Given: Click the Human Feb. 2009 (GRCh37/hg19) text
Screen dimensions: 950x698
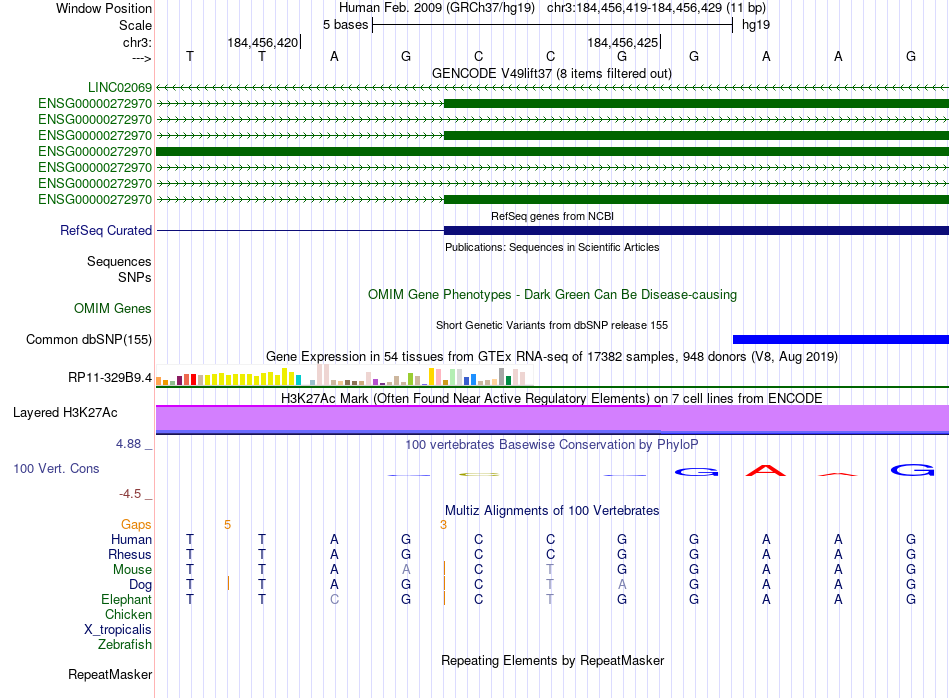Looking at the screenshot, I should (436, 8).
